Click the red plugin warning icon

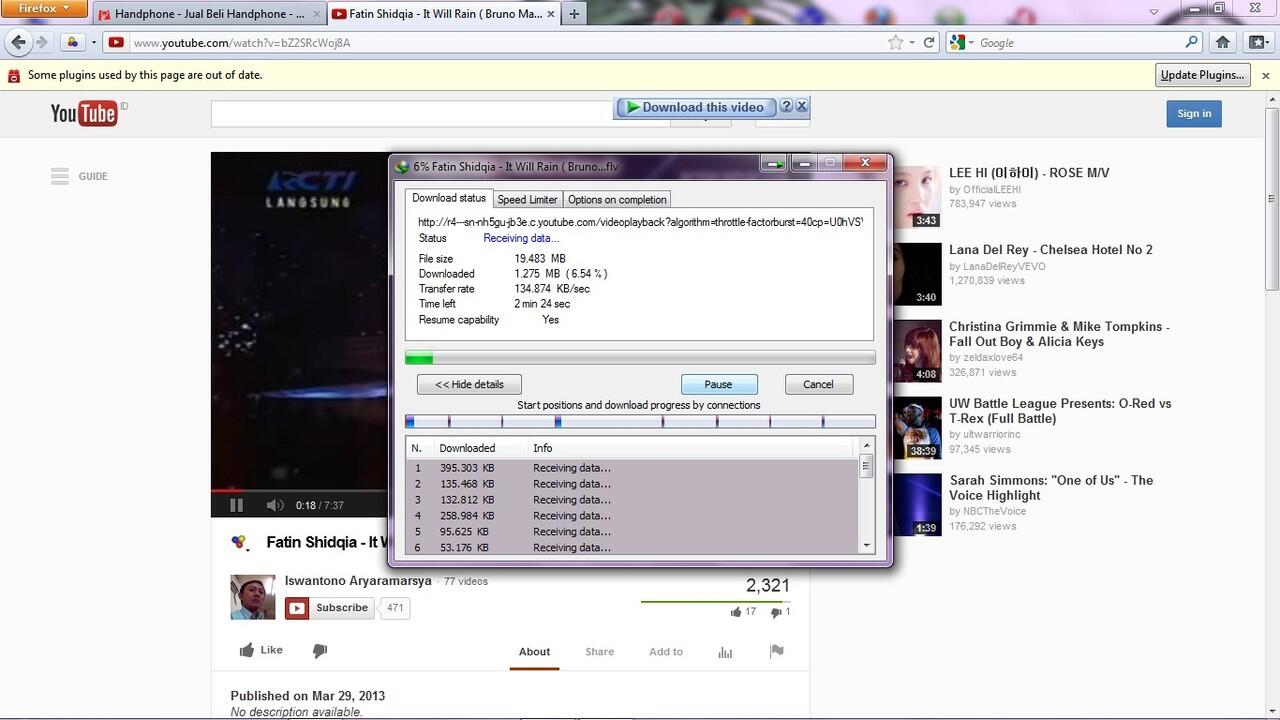click(14, 75)
